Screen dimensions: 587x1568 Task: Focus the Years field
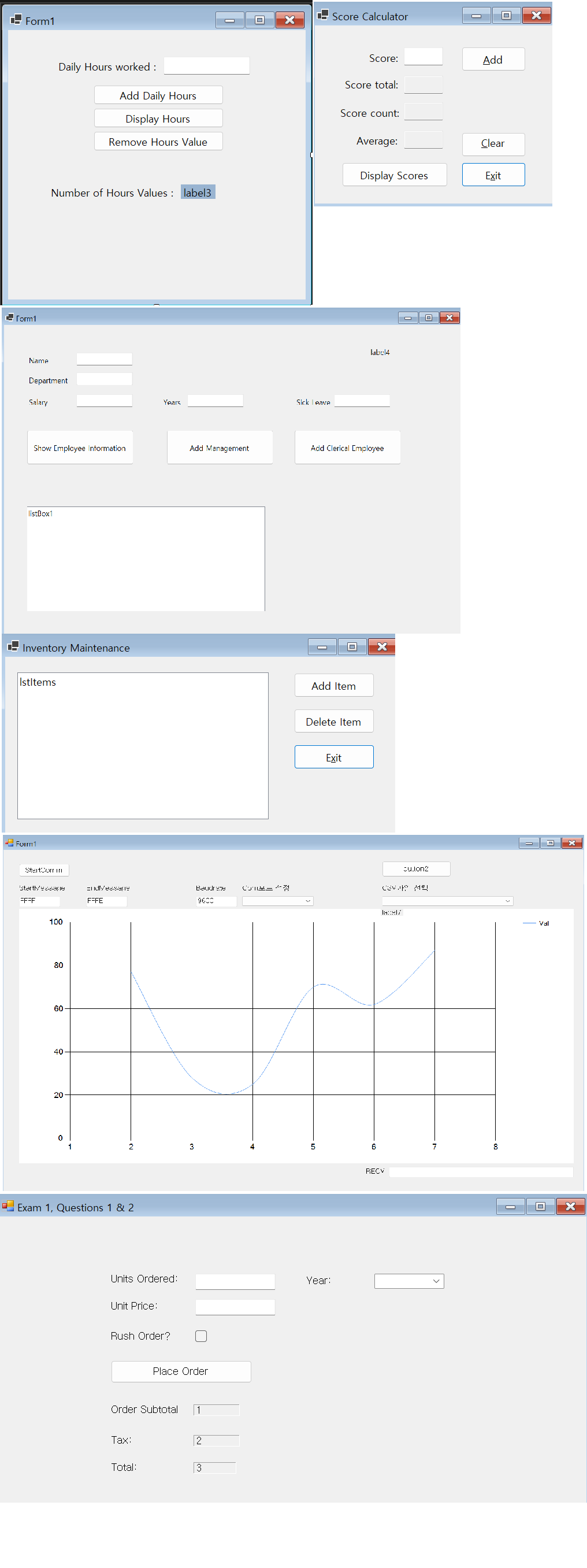click(x=216, y=401)
